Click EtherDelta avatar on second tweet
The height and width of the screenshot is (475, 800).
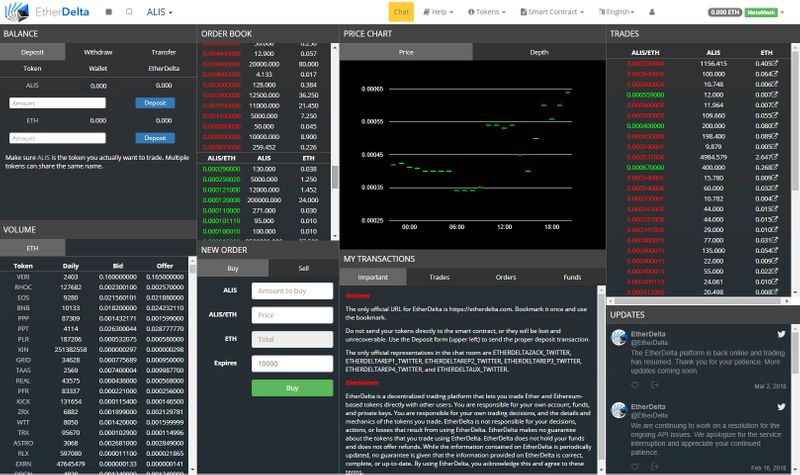(x=619, y=410)
